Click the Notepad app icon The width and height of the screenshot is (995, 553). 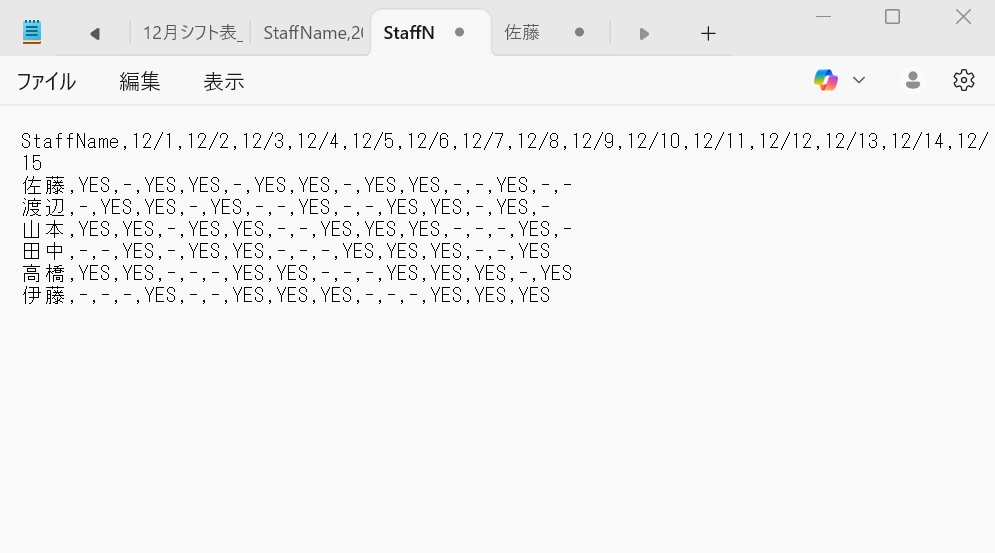pos(32,32)
